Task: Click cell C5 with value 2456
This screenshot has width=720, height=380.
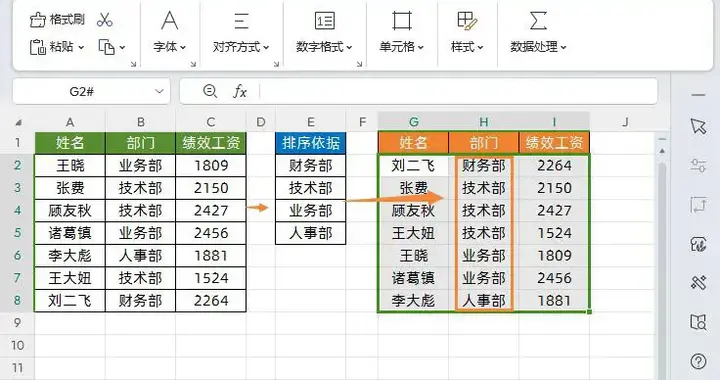Action: tap(211, 233)
